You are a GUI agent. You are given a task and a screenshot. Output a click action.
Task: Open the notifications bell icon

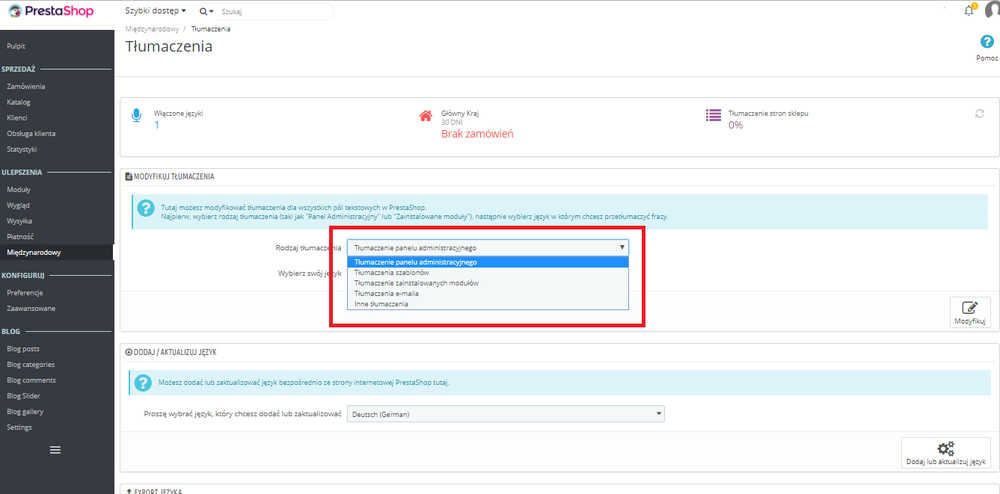click(x=969, y=10)
